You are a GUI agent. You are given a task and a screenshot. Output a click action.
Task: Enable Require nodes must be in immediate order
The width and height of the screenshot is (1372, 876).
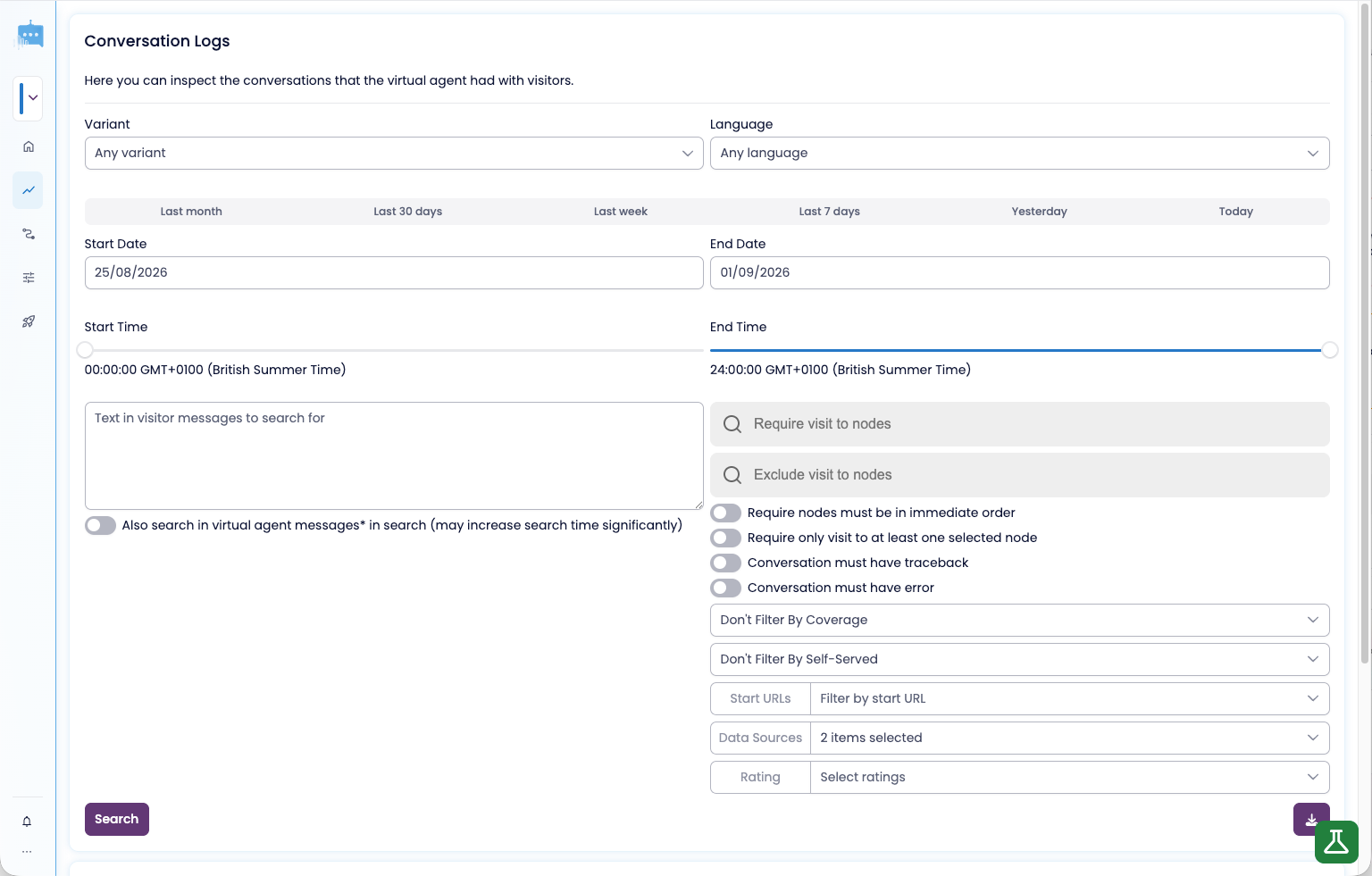tap(725, 513)
